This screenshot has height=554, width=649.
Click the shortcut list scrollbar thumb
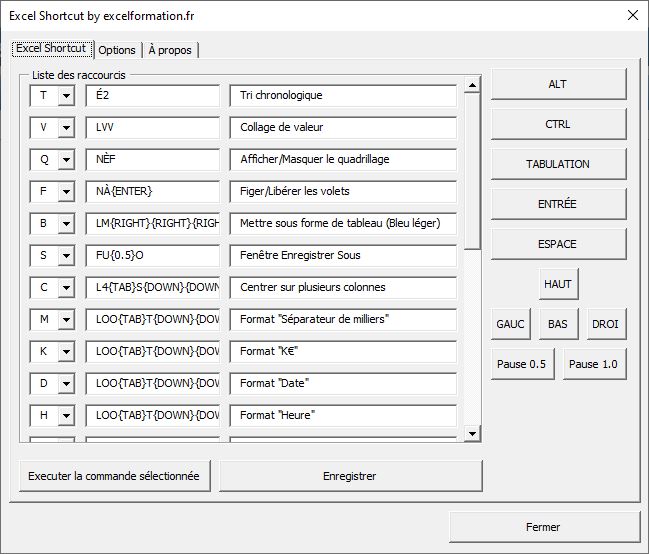[x=472, y=171]
